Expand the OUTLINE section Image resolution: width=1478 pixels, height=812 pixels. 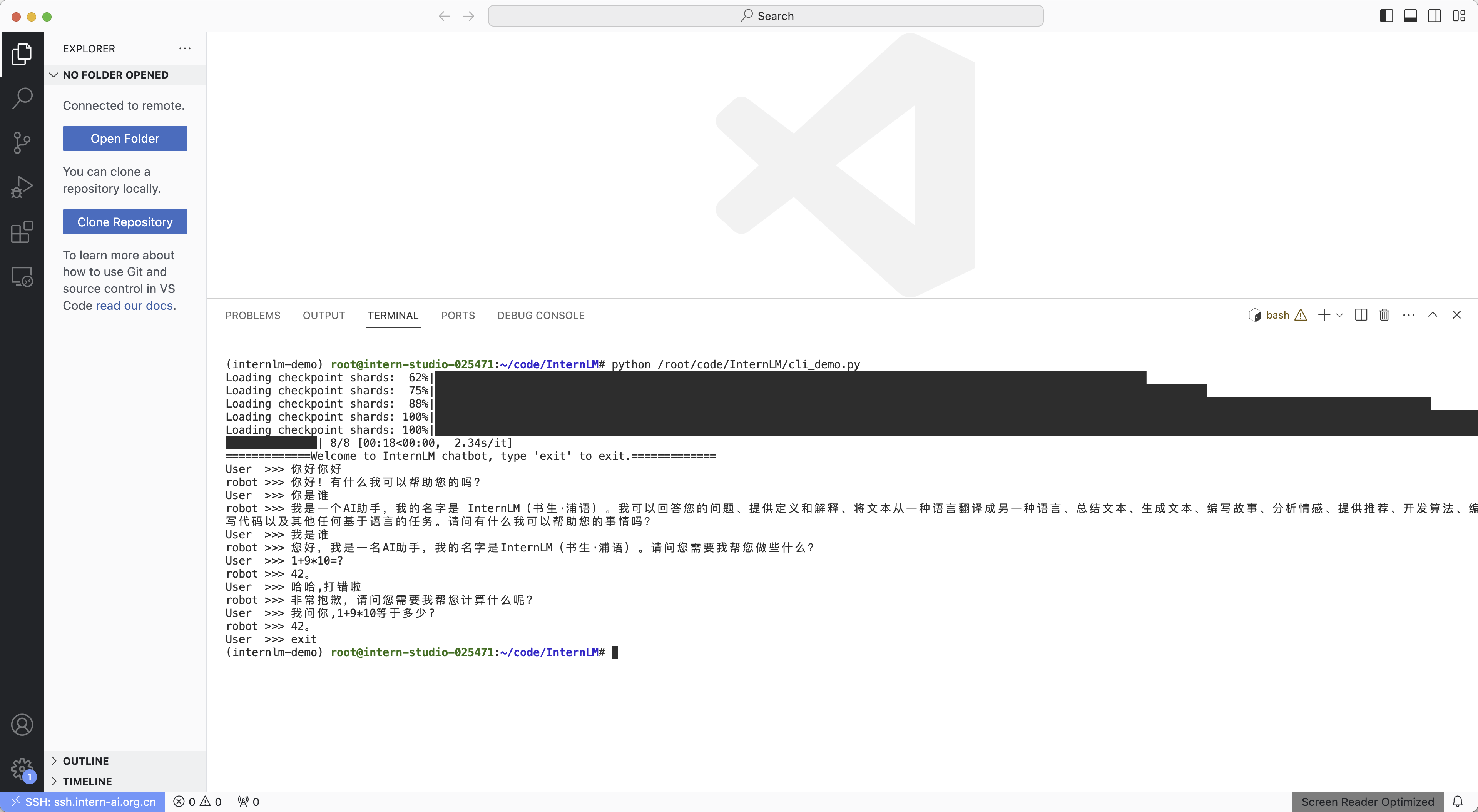tap(85, 761)
